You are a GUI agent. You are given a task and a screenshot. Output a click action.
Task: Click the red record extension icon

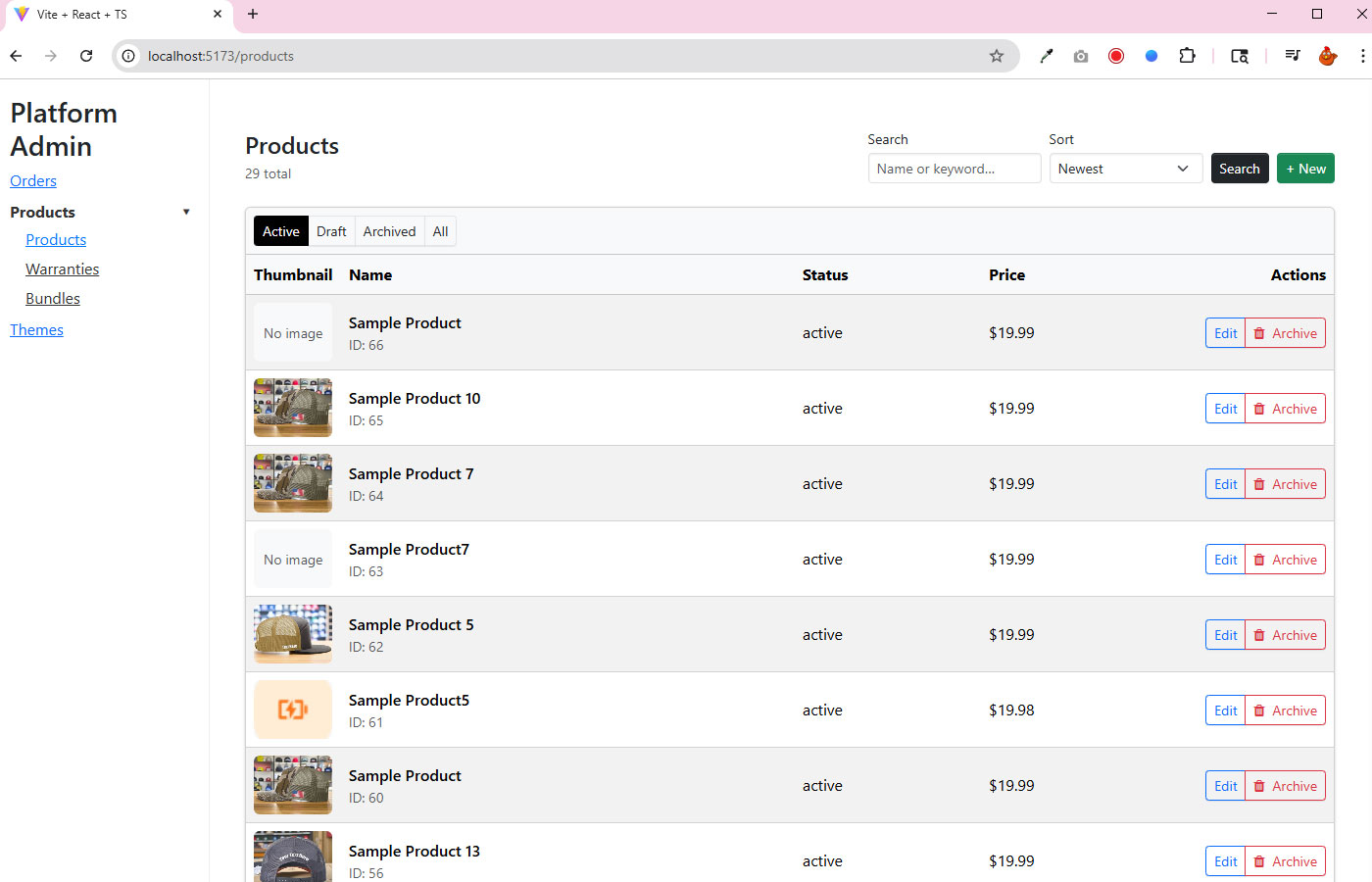tap(1116, 56)
